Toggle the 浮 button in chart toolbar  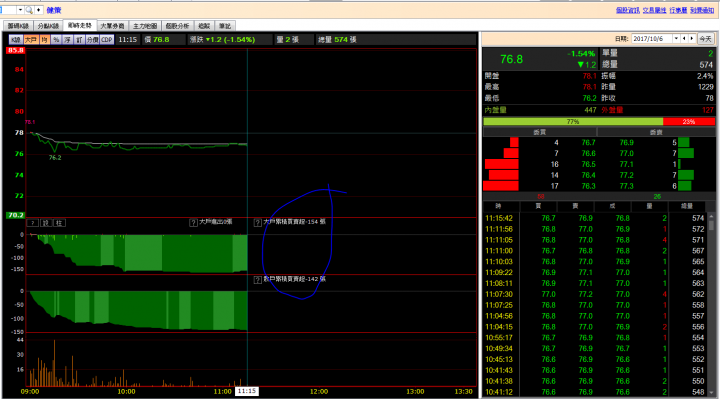(68, 40)
